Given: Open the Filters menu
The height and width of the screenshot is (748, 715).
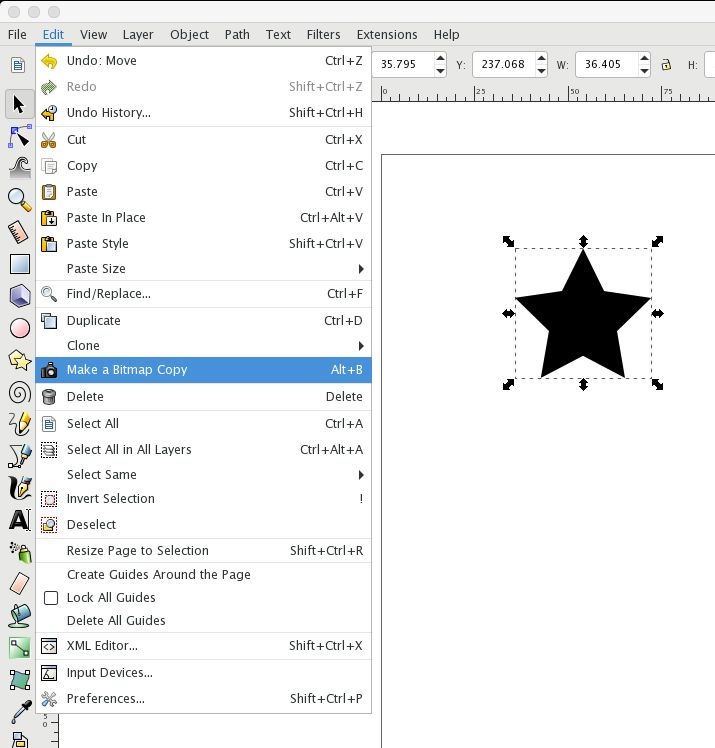Looking at the screenshot, I should pos(323,34).
